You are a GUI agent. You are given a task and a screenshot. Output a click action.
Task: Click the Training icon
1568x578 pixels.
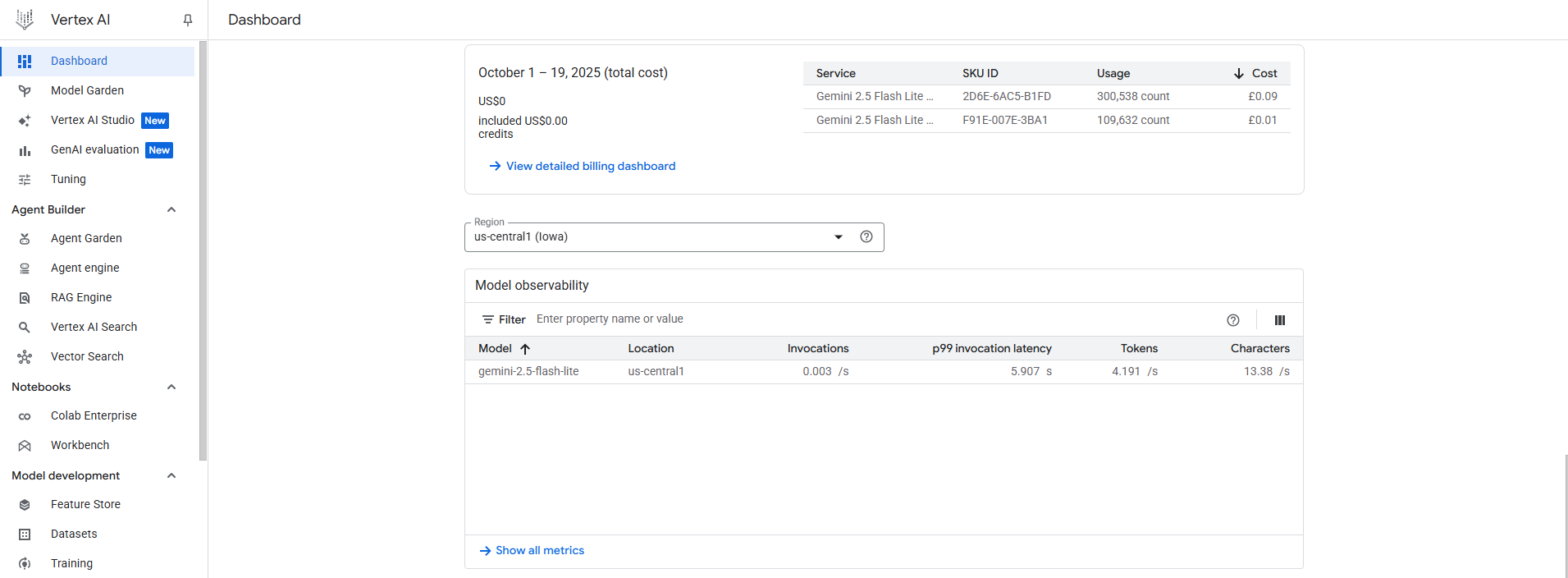(25, 563)
